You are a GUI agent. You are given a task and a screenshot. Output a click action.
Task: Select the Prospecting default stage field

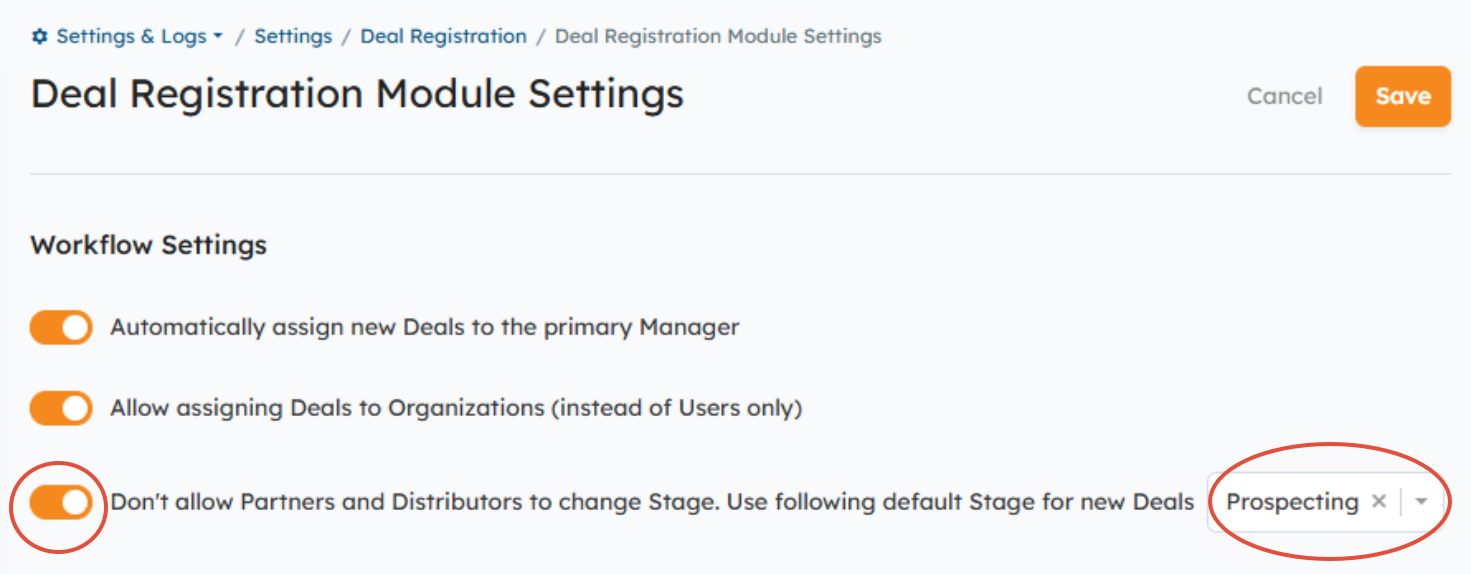coord(1328,501)
